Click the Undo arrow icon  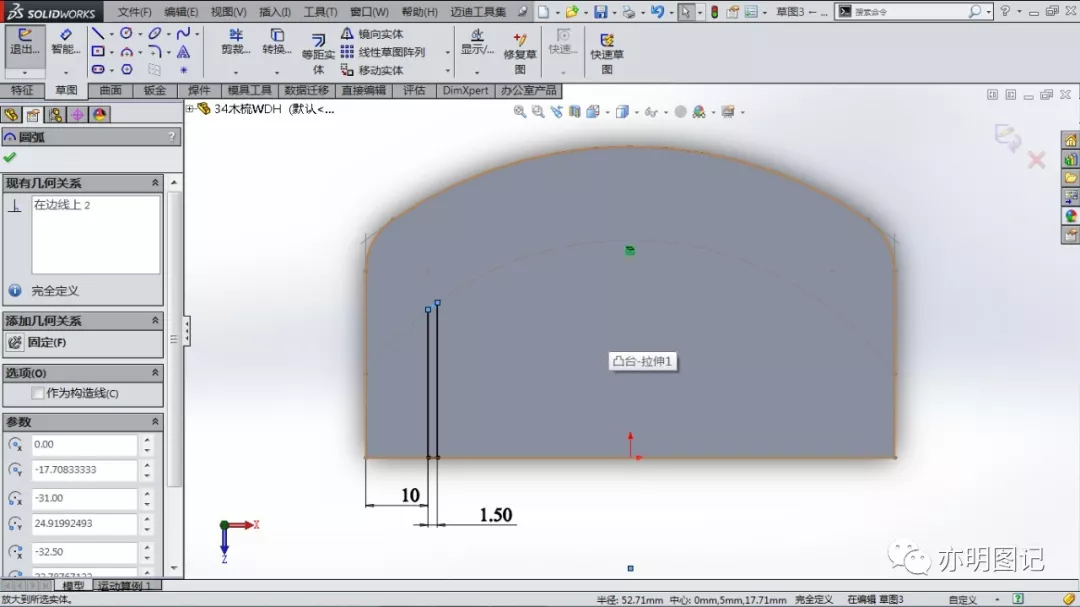tap(657, 12)
